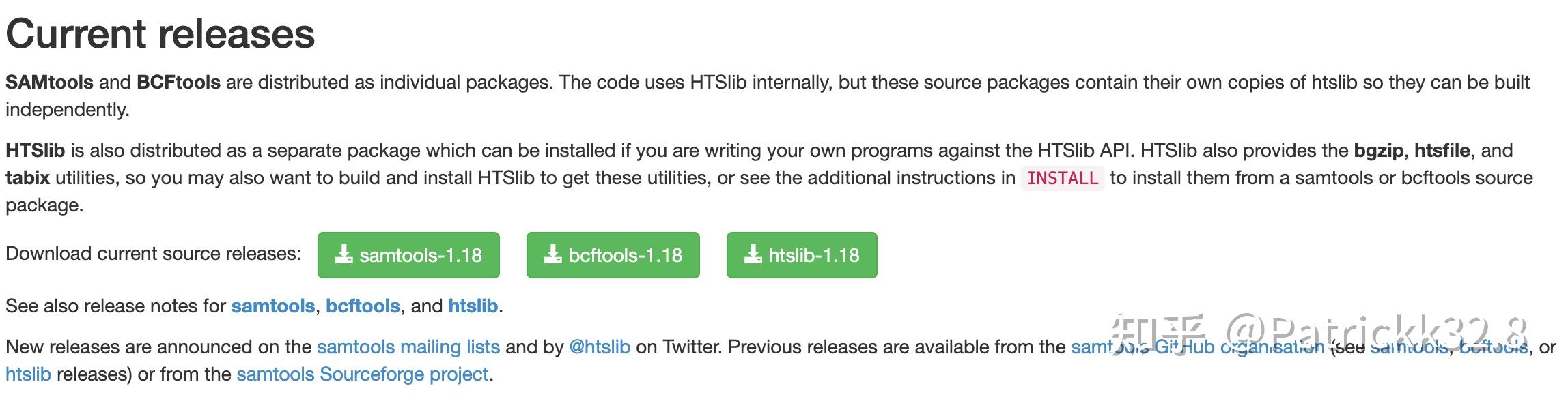
Task: Click the bold tabix utility name
Action: pyautogui.click(x=27, y=178)
